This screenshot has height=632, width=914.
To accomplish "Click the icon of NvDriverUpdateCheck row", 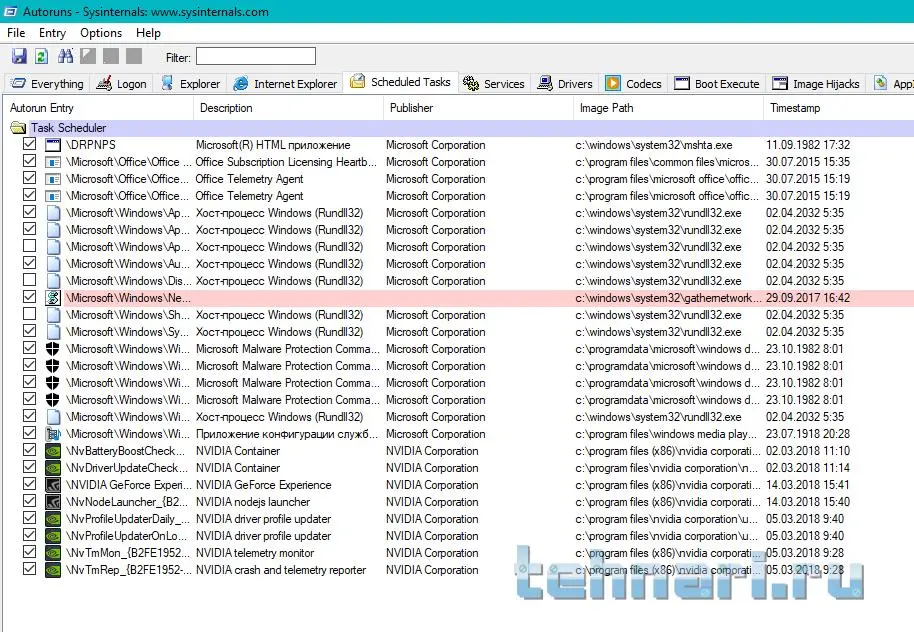I will point(53,468).
